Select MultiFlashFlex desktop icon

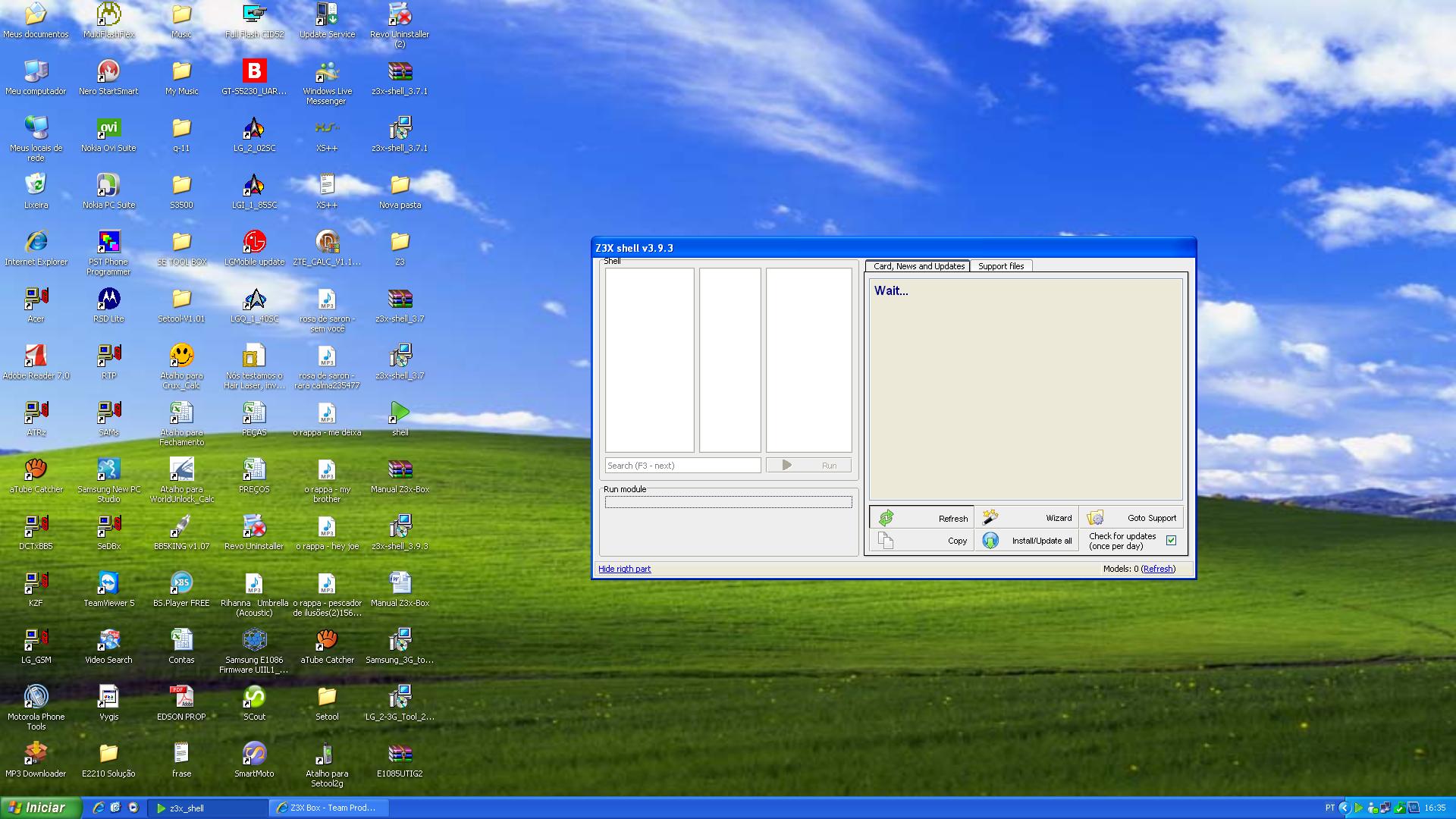(108, 20)
